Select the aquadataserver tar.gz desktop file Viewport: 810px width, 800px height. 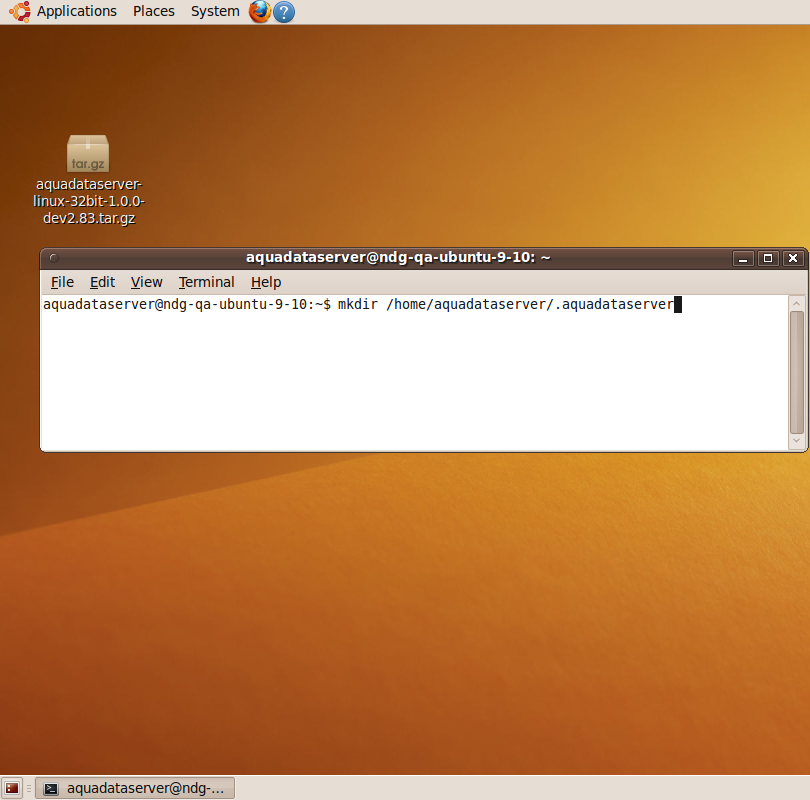[88, 180]
